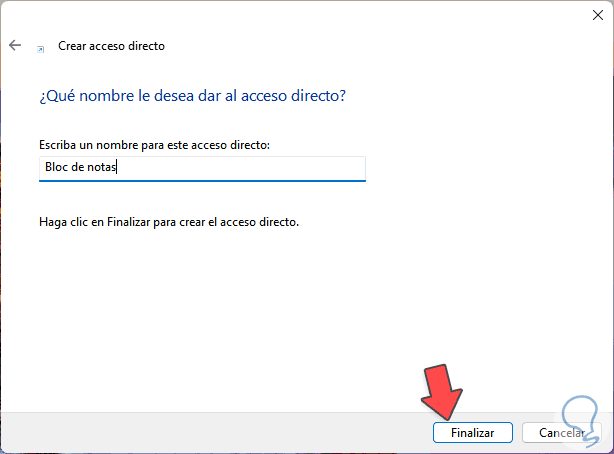Image resolution: width=614 pixels, height=454 pixels.
Task: Click the text "Bloc de notas" in the field
Action: pyautogui.click(x=81, y=168)
